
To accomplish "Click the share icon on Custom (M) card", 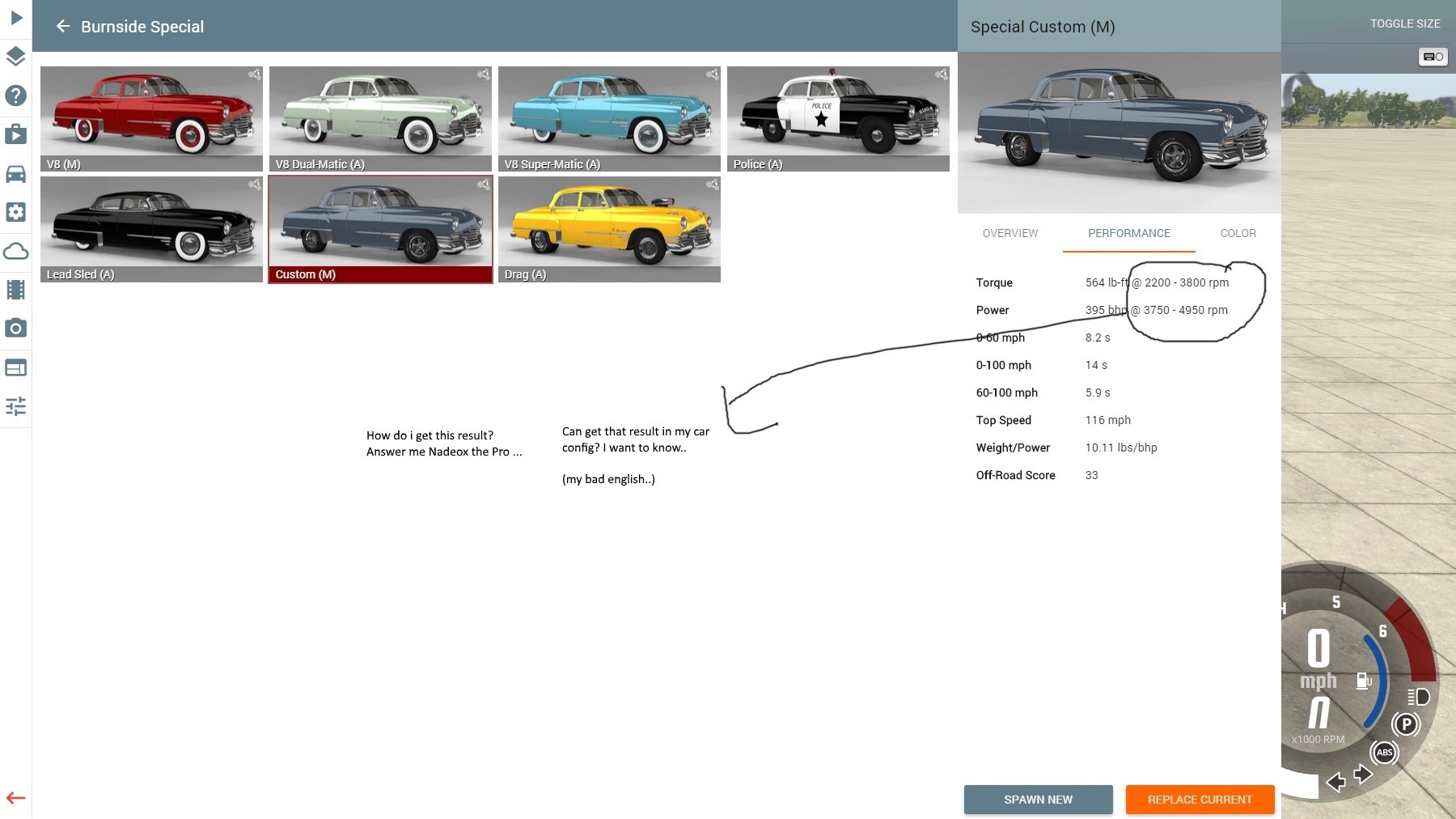I will point(483,185).
